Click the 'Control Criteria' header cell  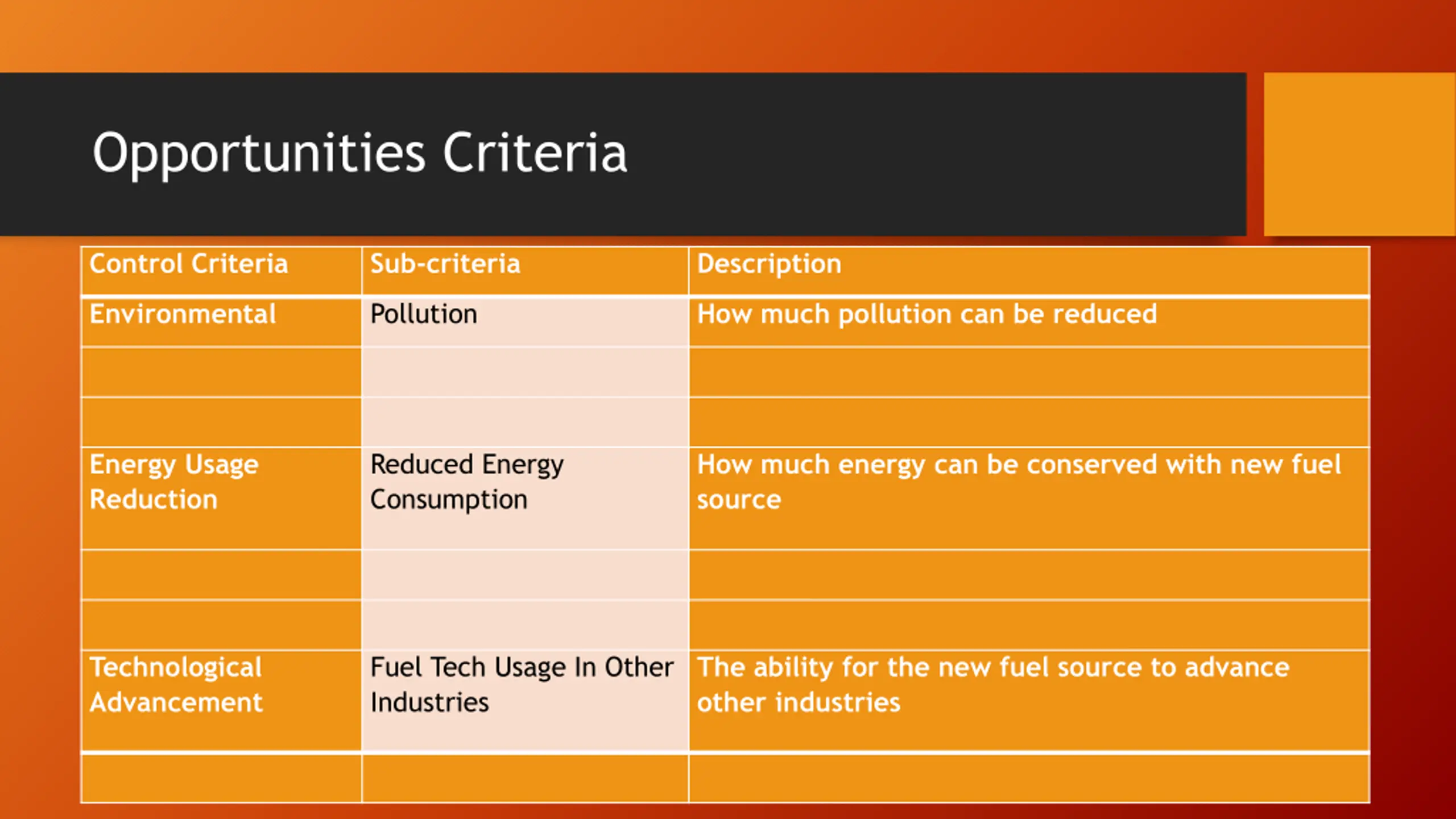point(221,271)
